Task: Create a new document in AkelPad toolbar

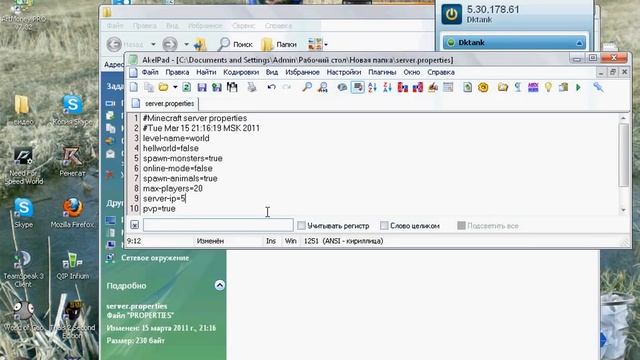Action: coord(134,87)
